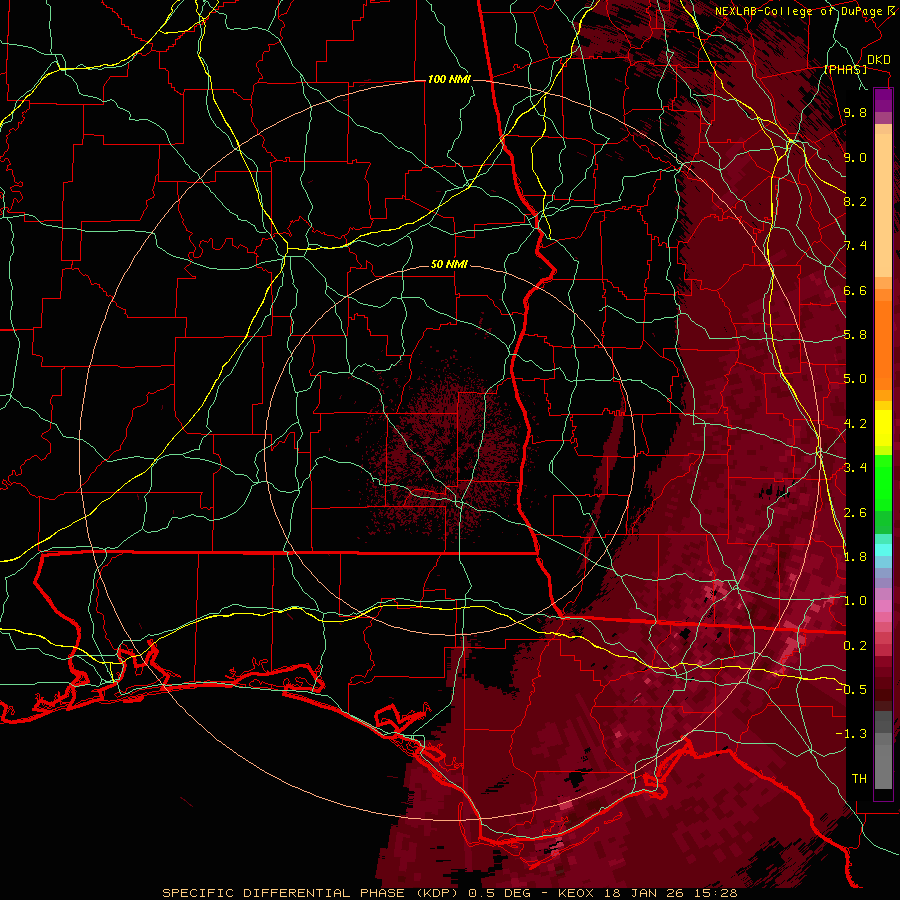The height and width of the screenshot is (900, 900).
Task: Click the 9.8 value on the scale
Action: 855,112
